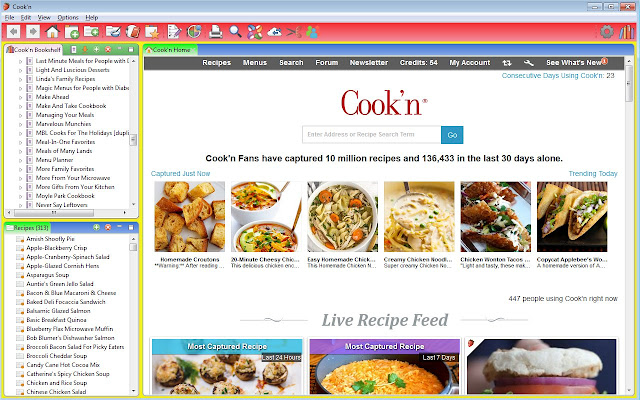Expand Last Minute Meals for People cookbook
640x400 pixels.
pyautogui.click(x=20, y=61)
